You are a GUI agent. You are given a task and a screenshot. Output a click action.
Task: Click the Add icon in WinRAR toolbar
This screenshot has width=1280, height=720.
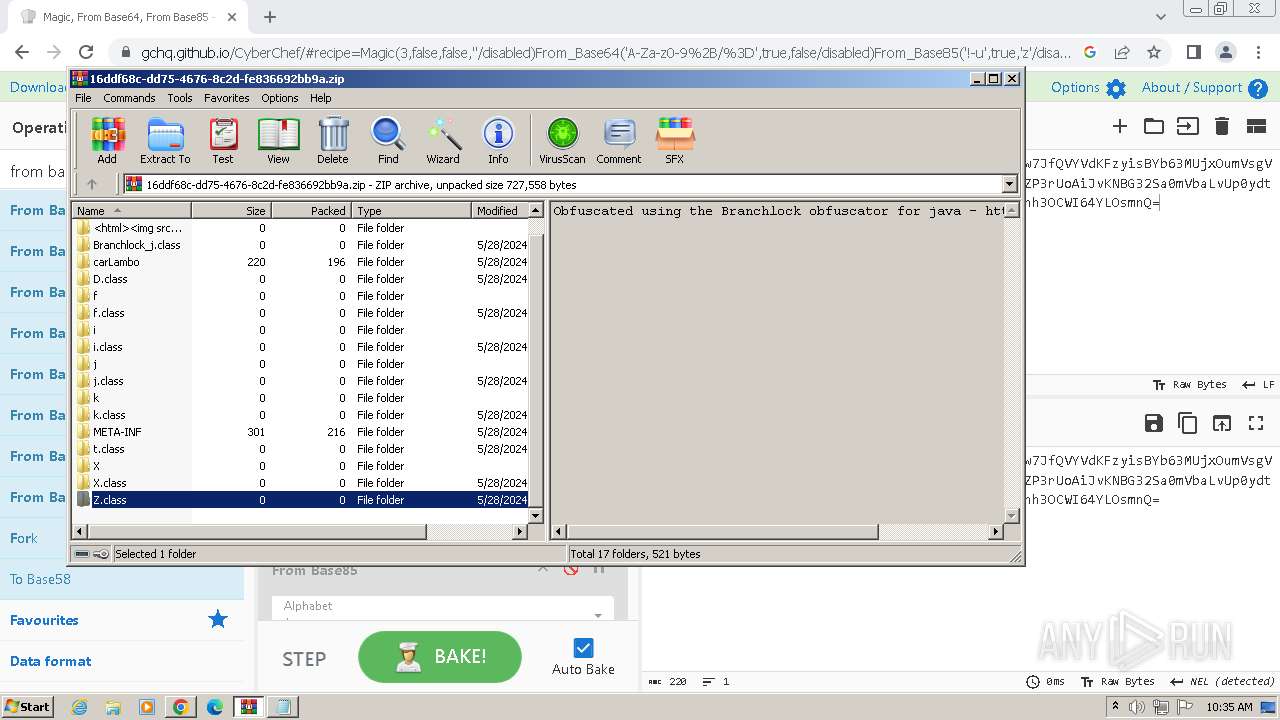tap(107, 140)
